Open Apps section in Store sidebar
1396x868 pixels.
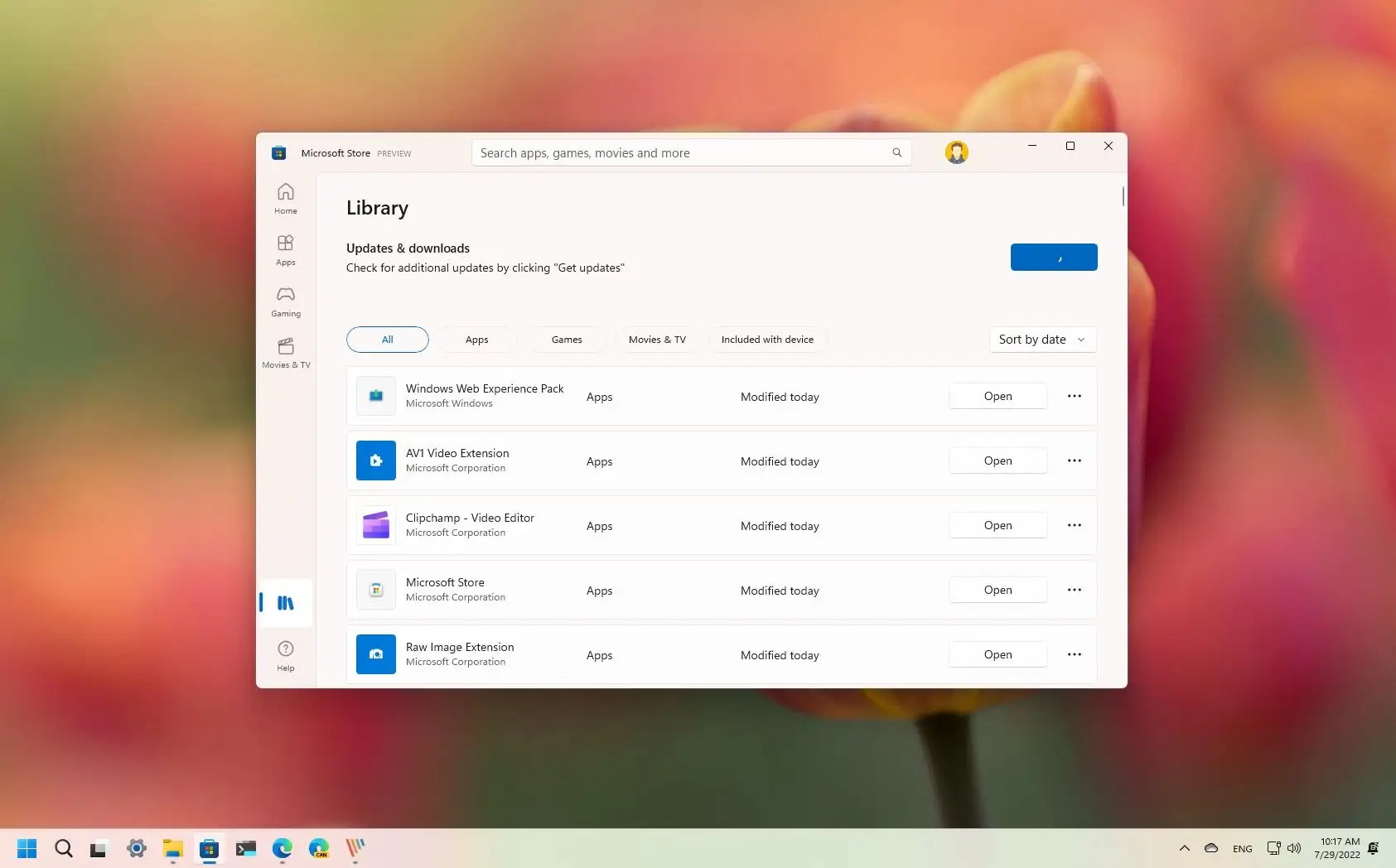point(286,250)
